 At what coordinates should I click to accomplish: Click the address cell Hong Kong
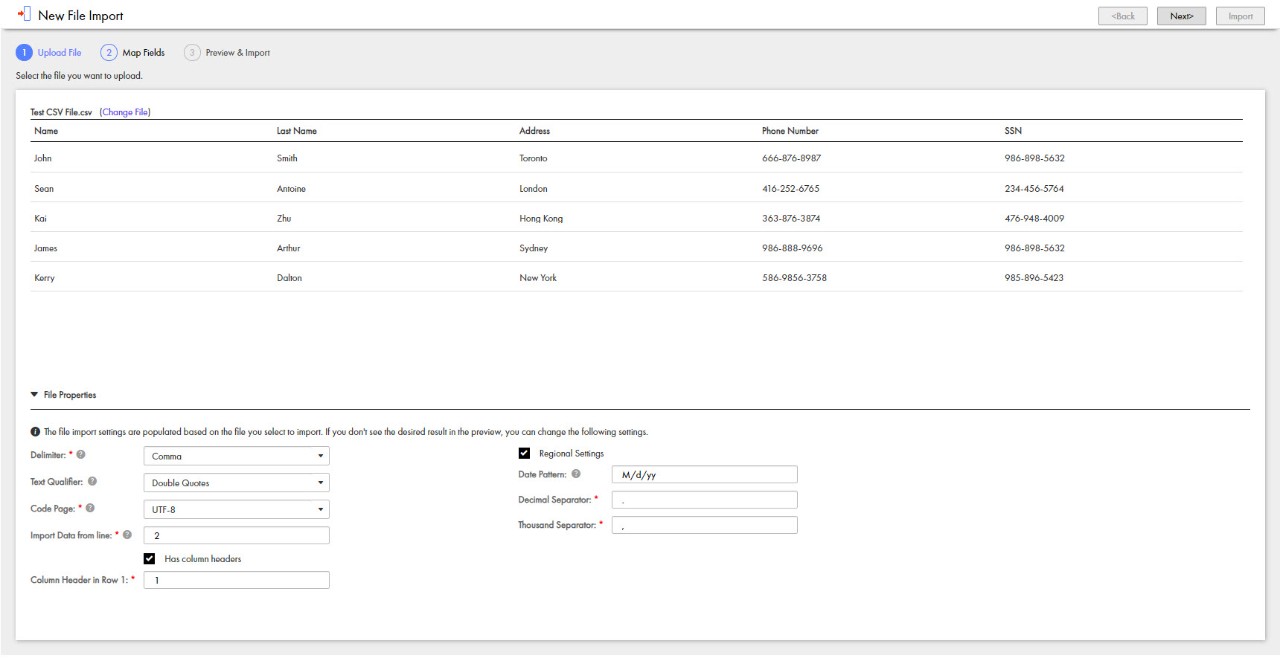pos(541,218)
